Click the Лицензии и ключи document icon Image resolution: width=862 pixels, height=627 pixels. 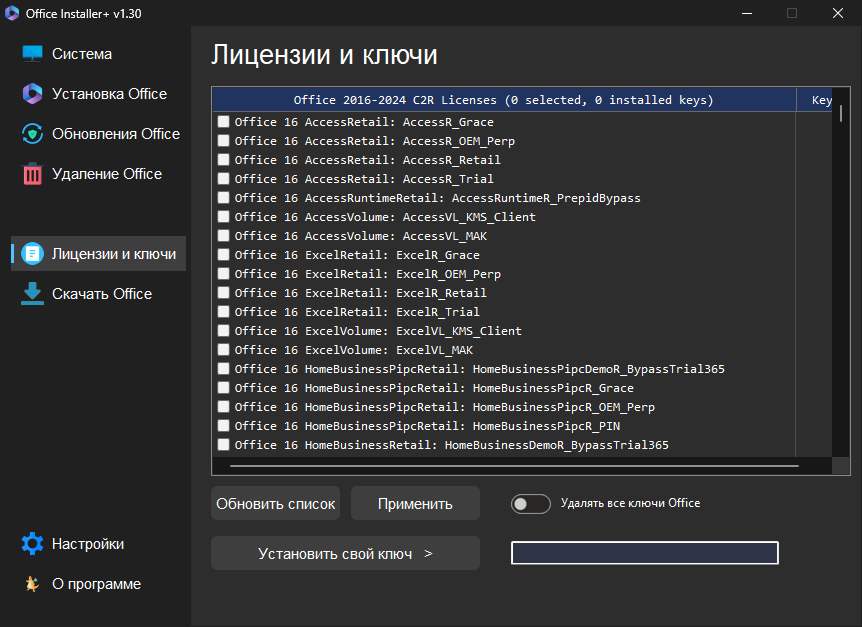(33, 254)
